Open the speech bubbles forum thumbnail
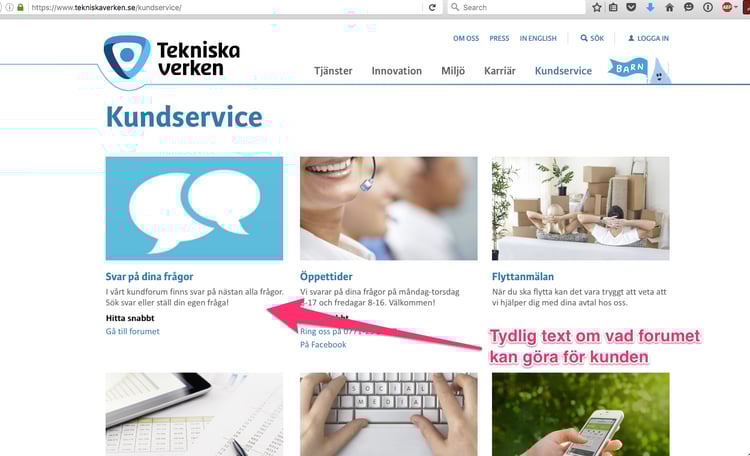Screen dimensions: 750x456 [x=194, y=209]
